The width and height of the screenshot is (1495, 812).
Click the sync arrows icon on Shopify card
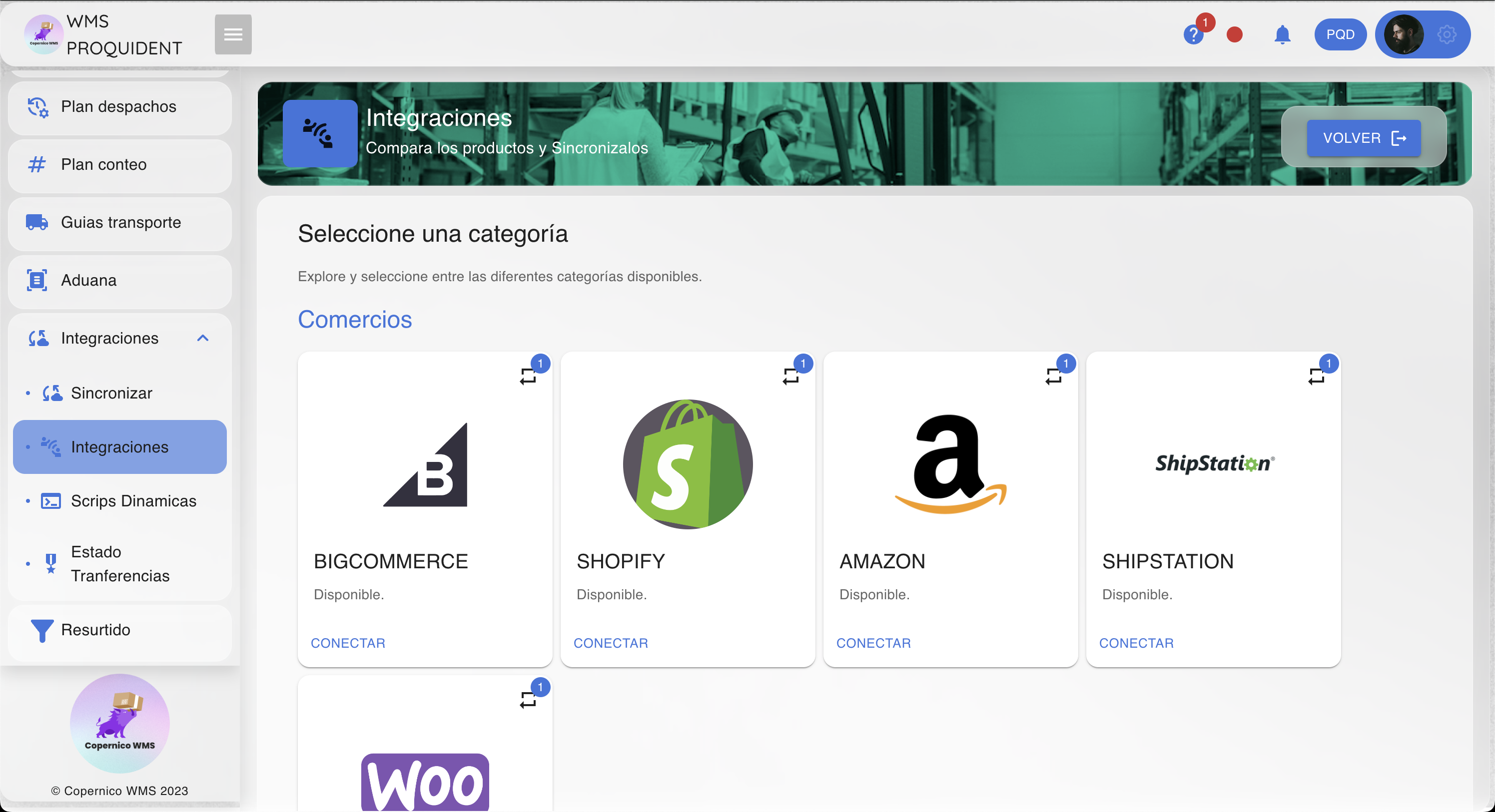click(x=791, y=377)
